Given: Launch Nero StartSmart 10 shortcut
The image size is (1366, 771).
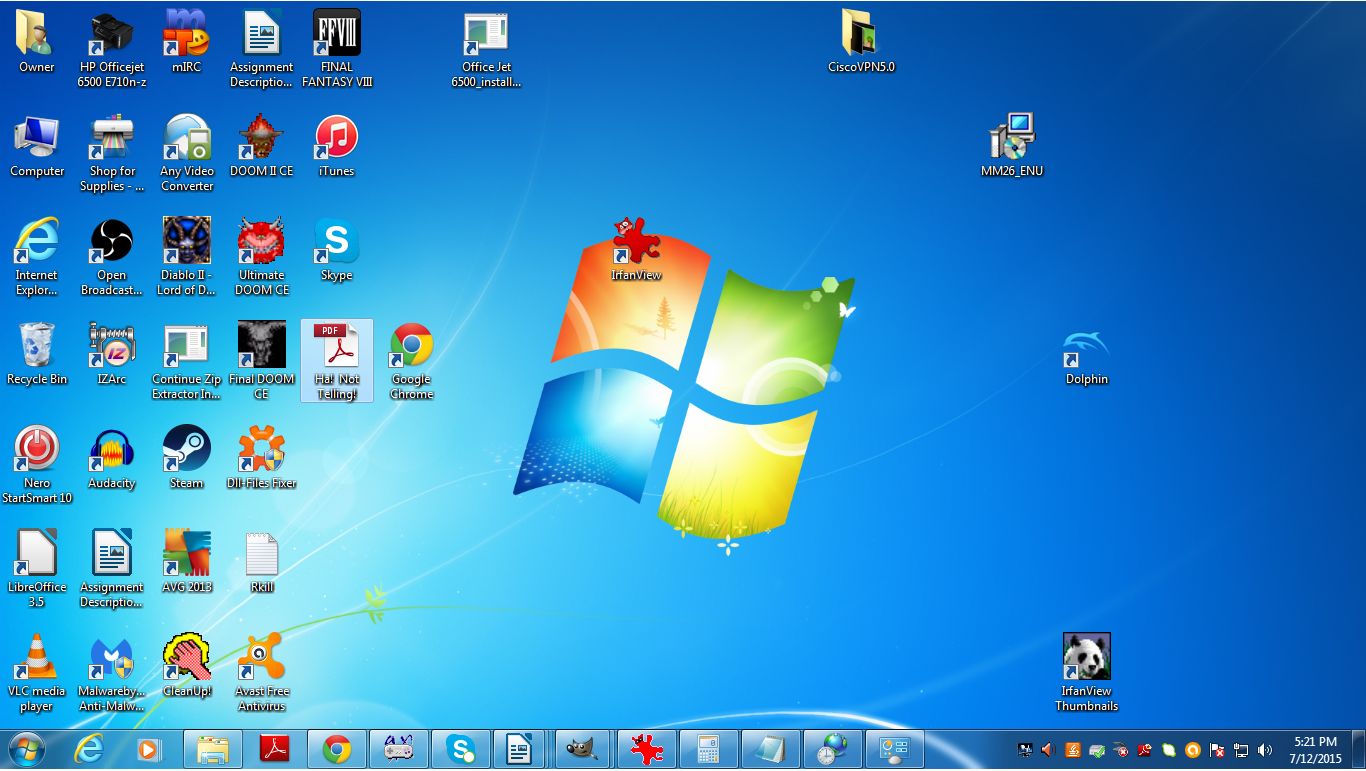Looking at the screenshot, I should click(37, 465).
